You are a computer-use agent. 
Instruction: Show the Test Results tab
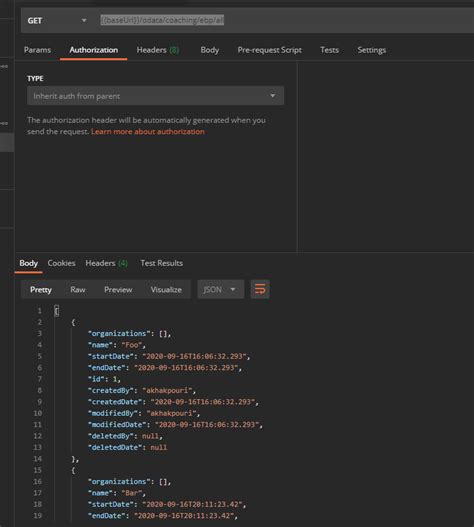click(x=161, y=263)
